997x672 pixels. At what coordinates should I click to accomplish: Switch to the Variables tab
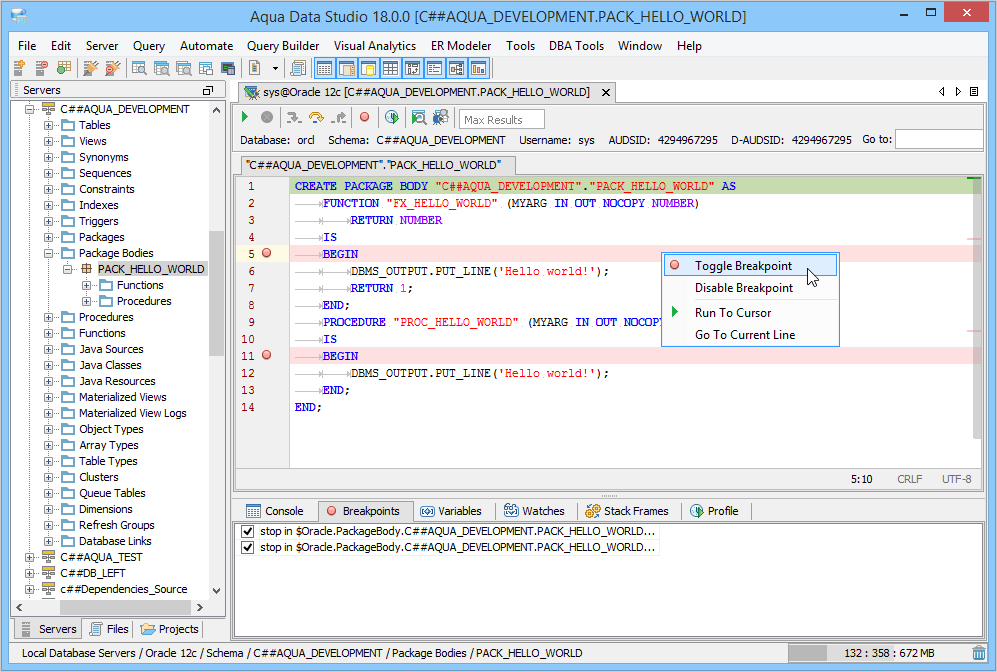450,511
